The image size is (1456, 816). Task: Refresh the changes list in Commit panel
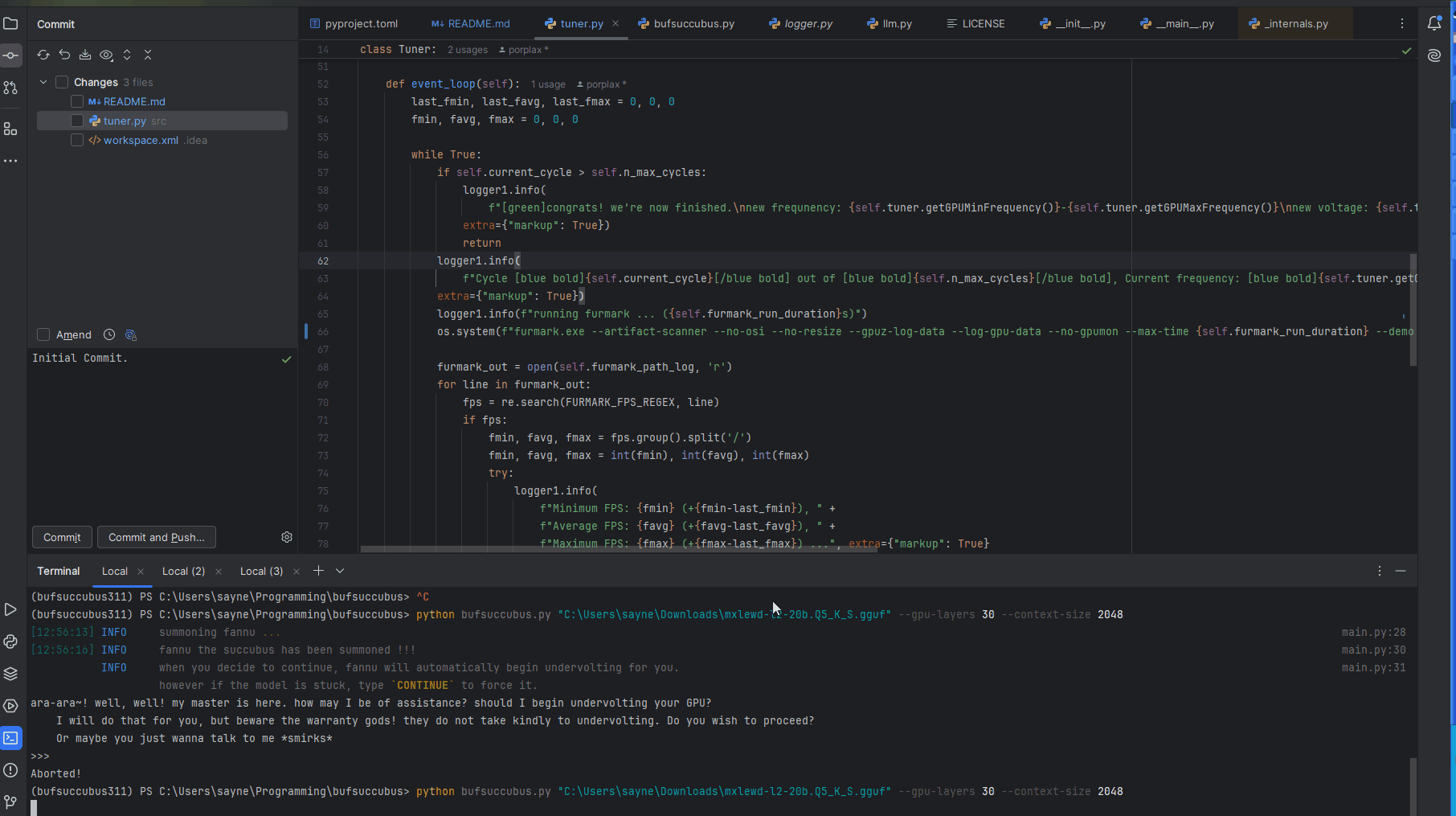(x=43, y=55)
